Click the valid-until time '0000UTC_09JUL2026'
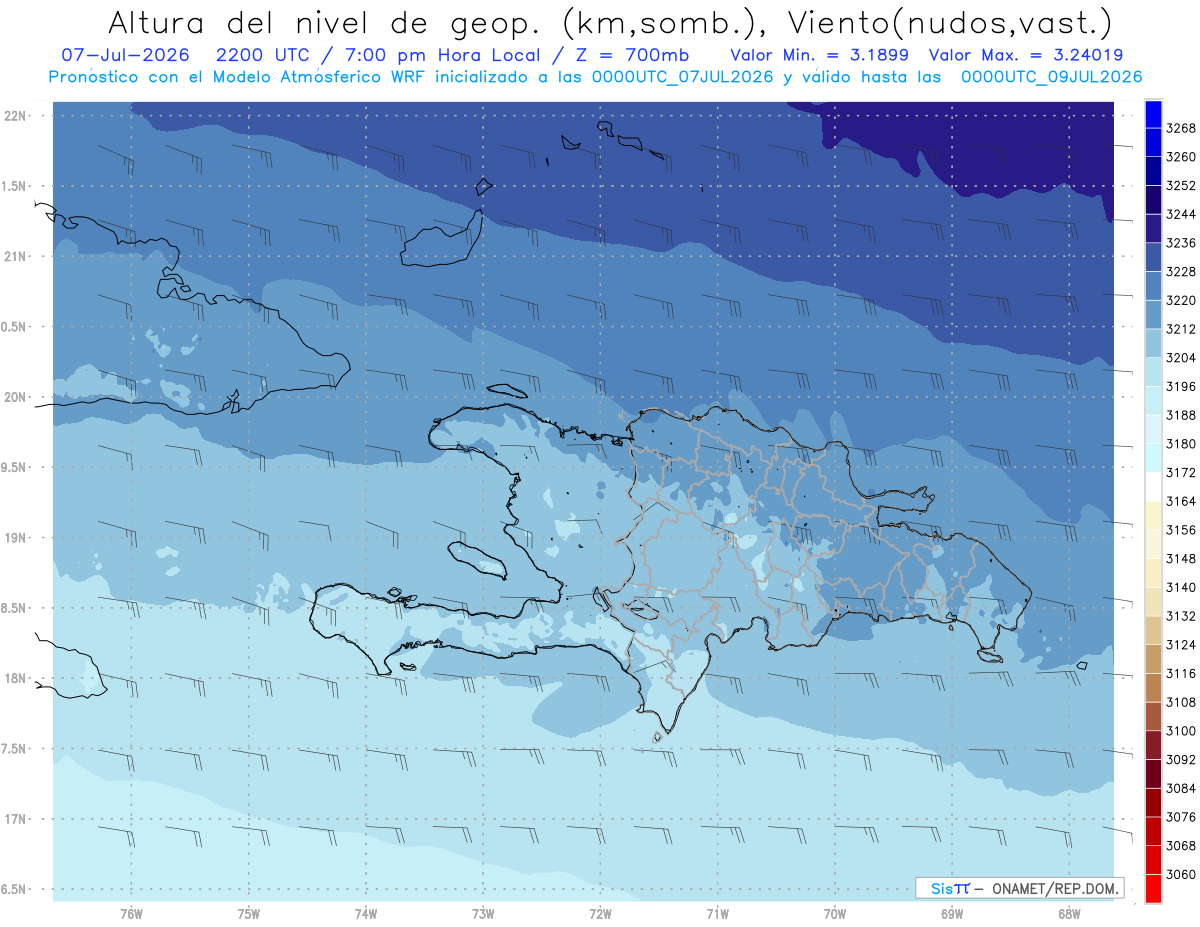 (1052, 77)
